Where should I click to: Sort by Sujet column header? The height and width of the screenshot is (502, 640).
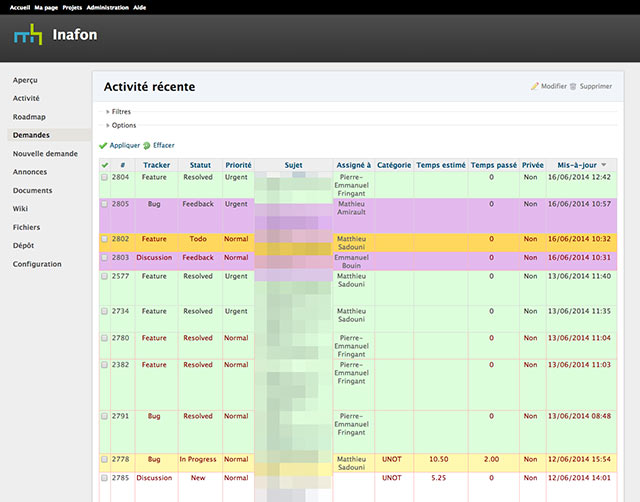tap(293, 165)
